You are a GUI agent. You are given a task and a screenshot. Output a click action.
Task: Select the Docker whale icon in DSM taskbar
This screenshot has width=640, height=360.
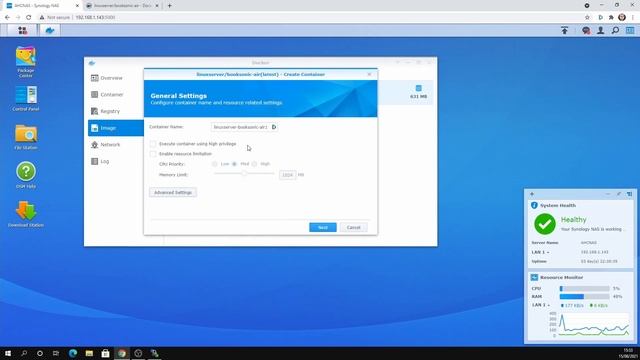pos(50,30)
